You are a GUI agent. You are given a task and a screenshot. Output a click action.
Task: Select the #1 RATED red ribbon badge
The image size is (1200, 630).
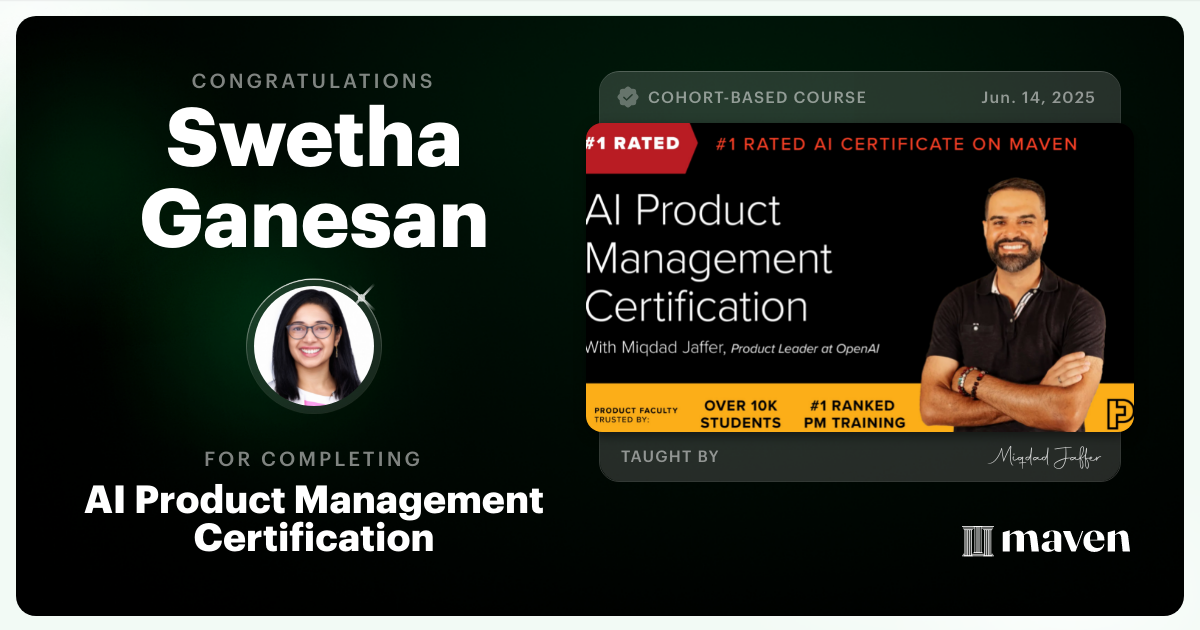(x=632, y=143)
